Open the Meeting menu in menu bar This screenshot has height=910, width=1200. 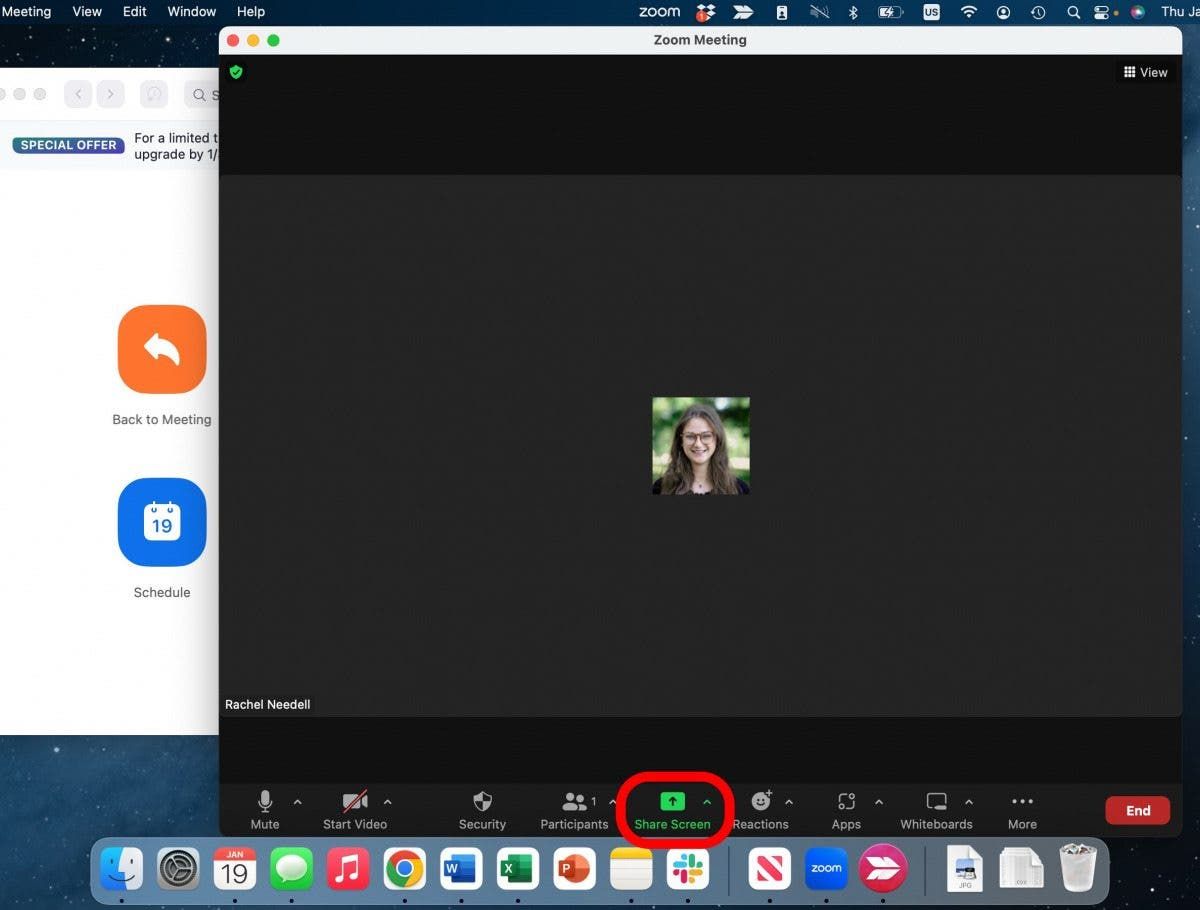[x=26, y=12]
